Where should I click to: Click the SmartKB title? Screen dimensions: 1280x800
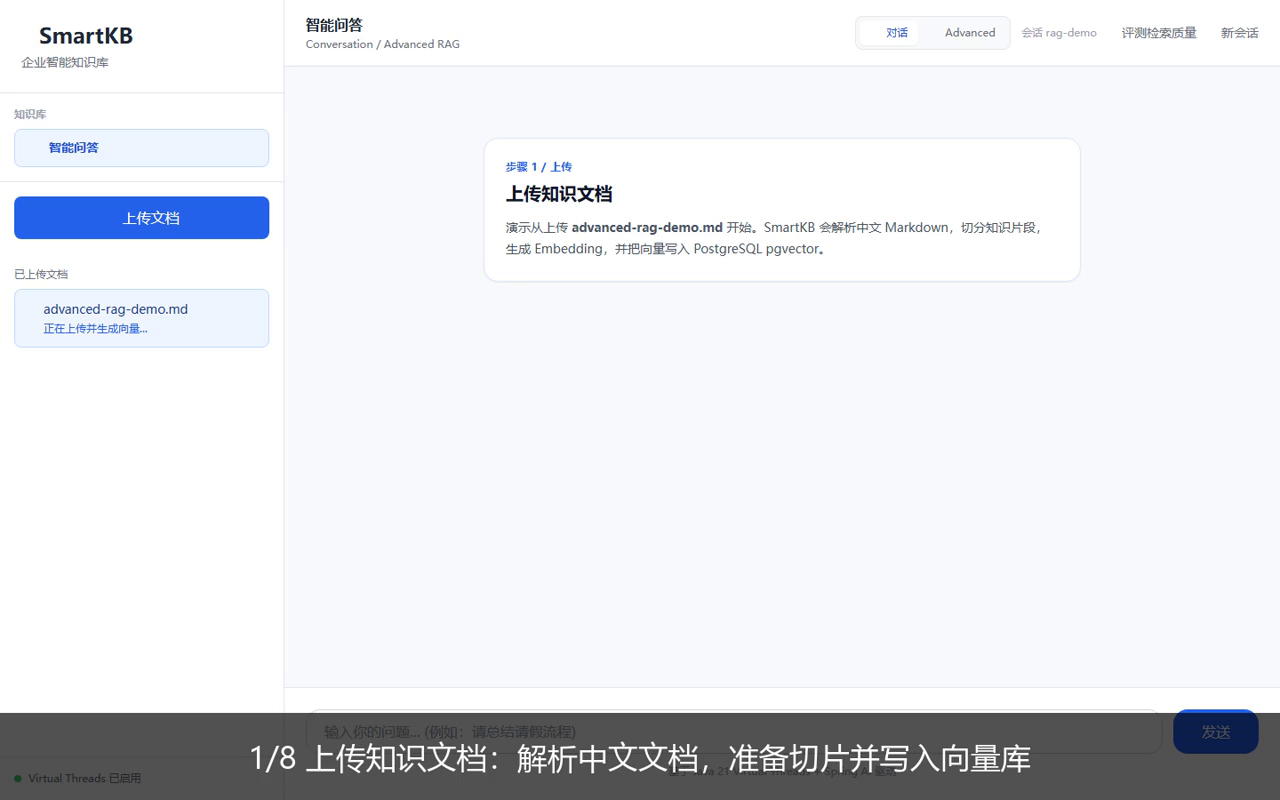pyautogui.click(x=86, y=36)
